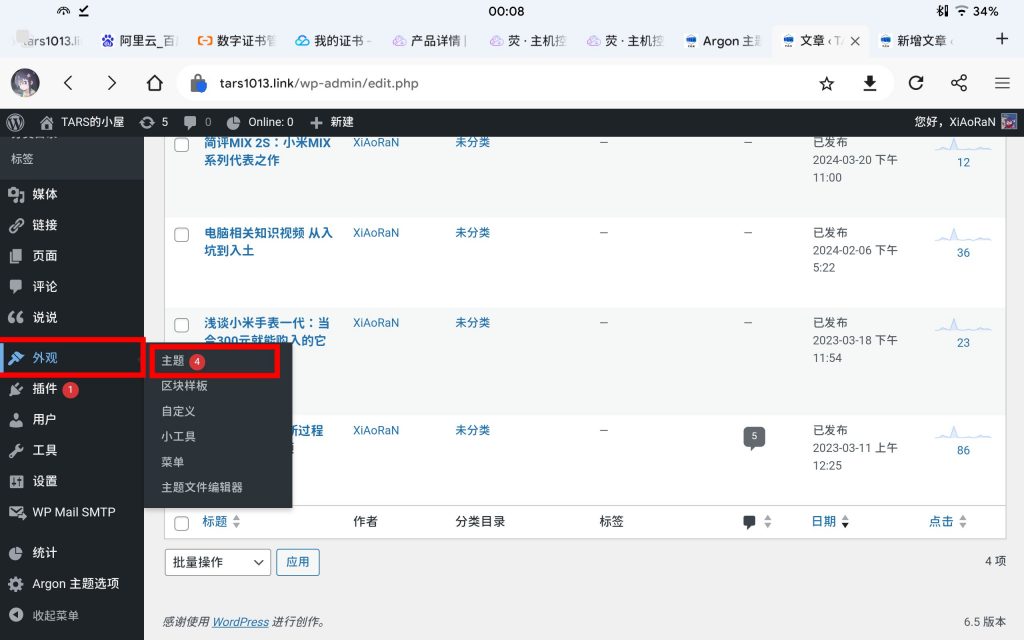Click the WordPress logo in admin bar
Screen dimensions: 1024x640
tap(15, 122)
